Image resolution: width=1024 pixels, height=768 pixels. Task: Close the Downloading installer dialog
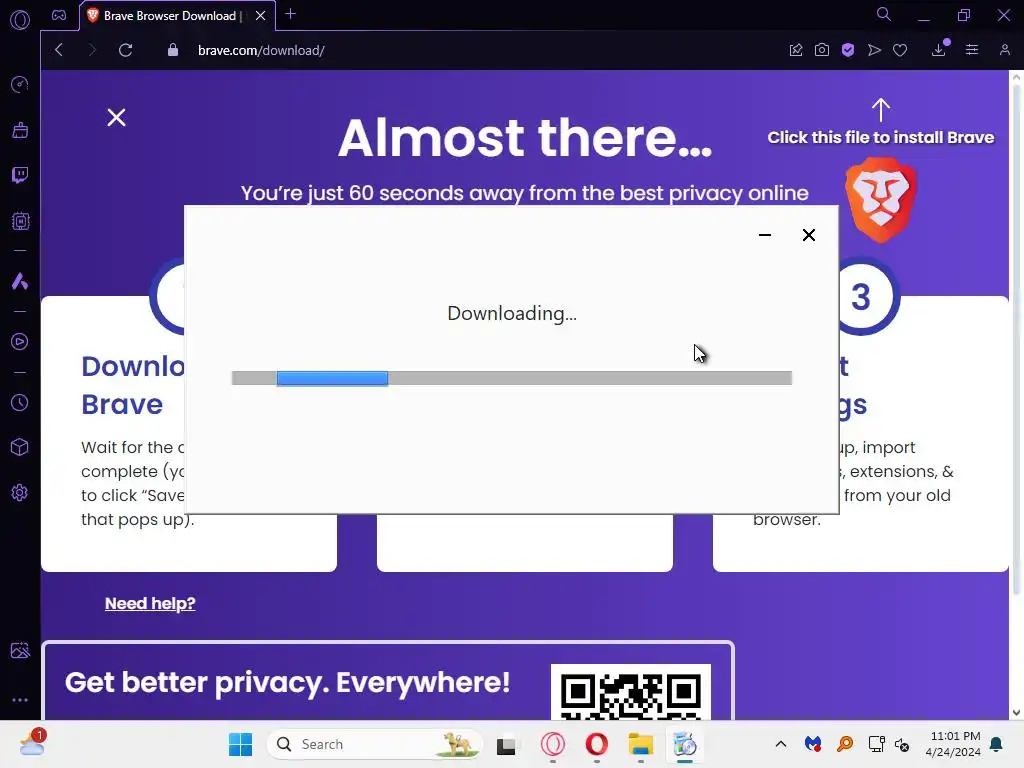pos(808,235)
